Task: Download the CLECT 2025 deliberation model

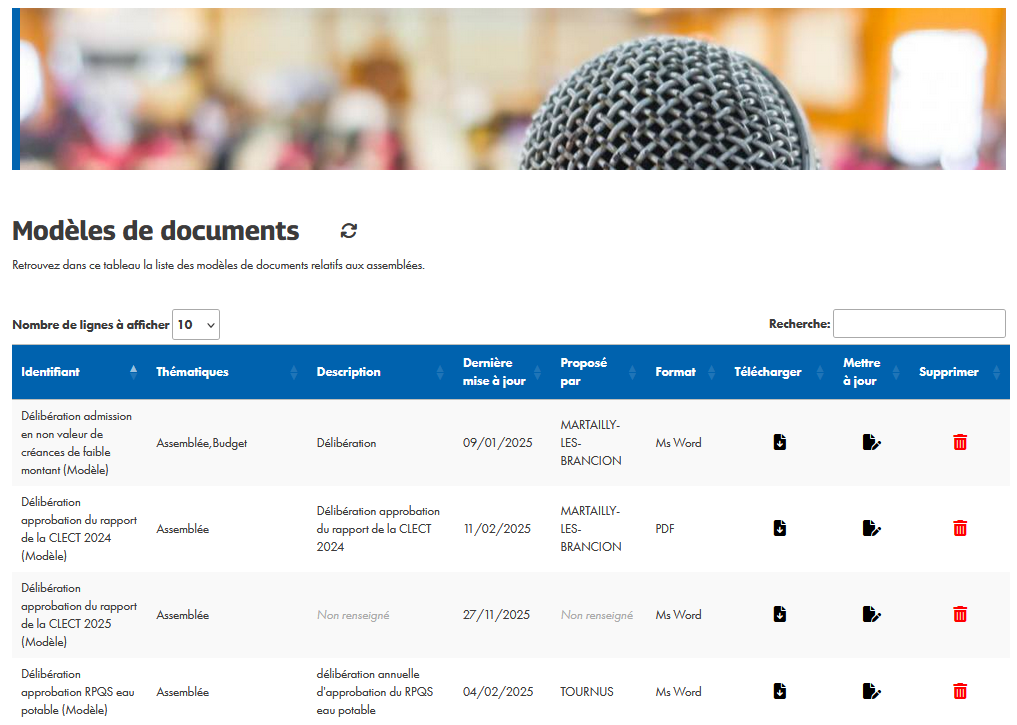Action: (780, 614)
